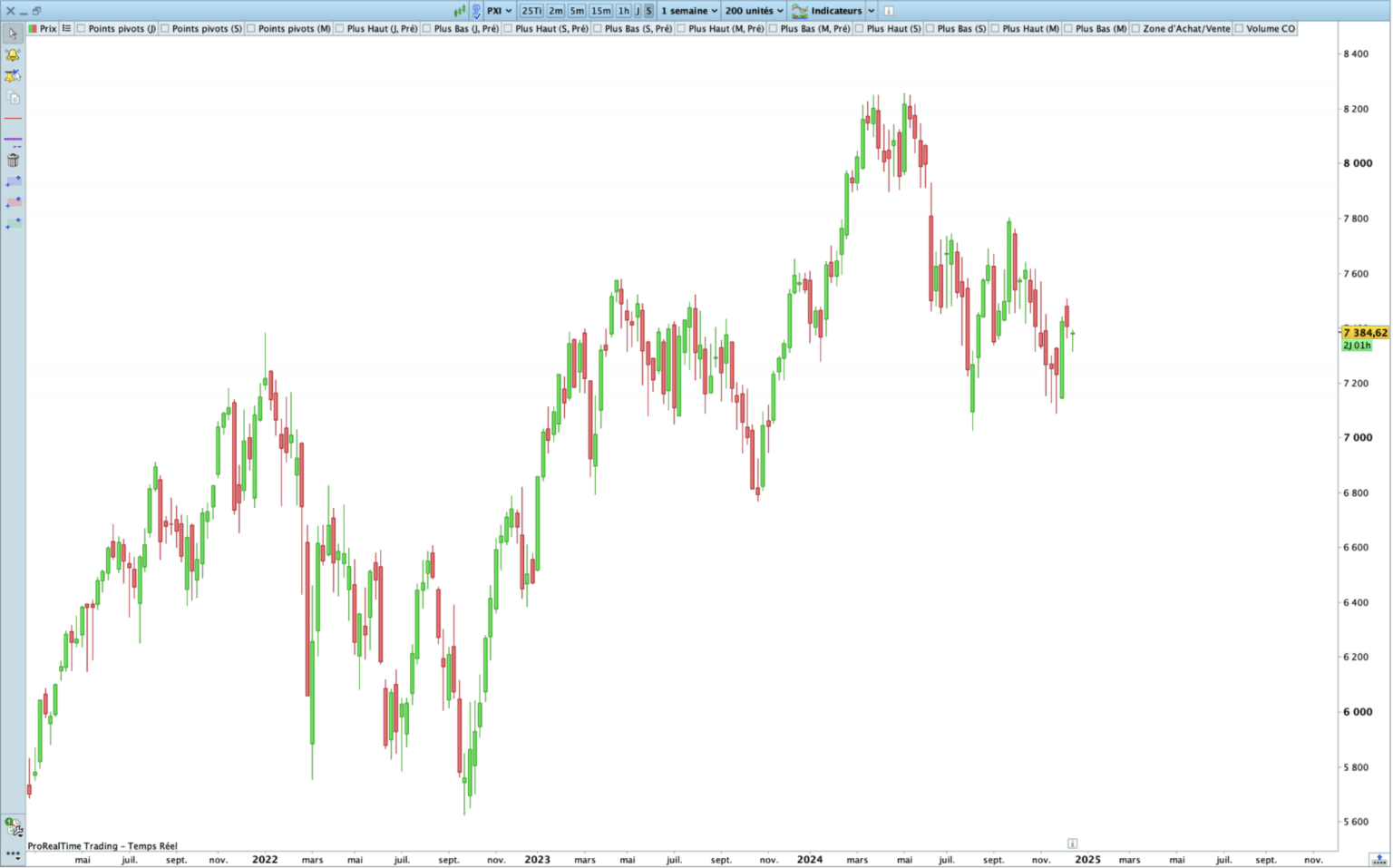This screenshot has width=1393, height=868.
Task: Click the green candlestick chart style icon
Action: pos(460,11)
